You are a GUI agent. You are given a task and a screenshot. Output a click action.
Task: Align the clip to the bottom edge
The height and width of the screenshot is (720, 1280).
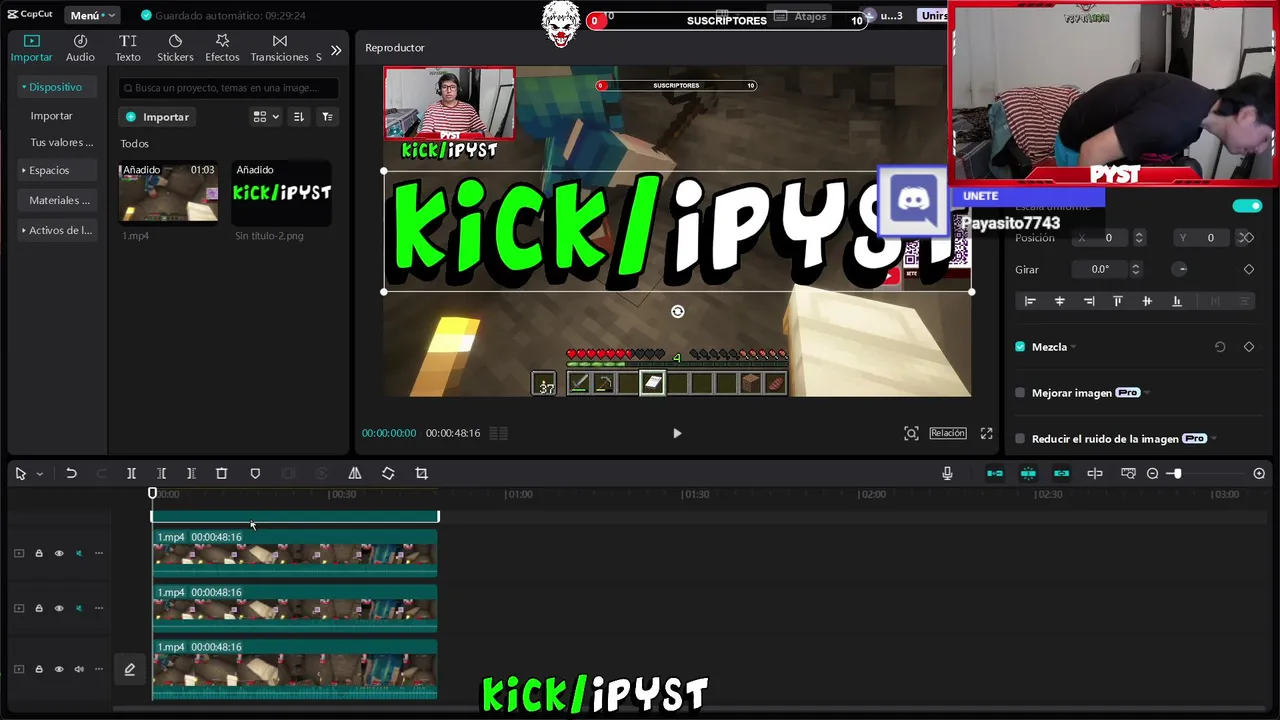tap(1177, 301)
